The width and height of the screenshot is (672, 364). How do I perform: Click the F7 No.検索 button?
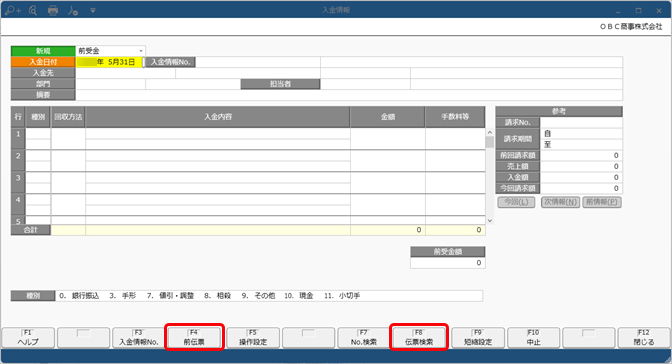pos(363,337)
